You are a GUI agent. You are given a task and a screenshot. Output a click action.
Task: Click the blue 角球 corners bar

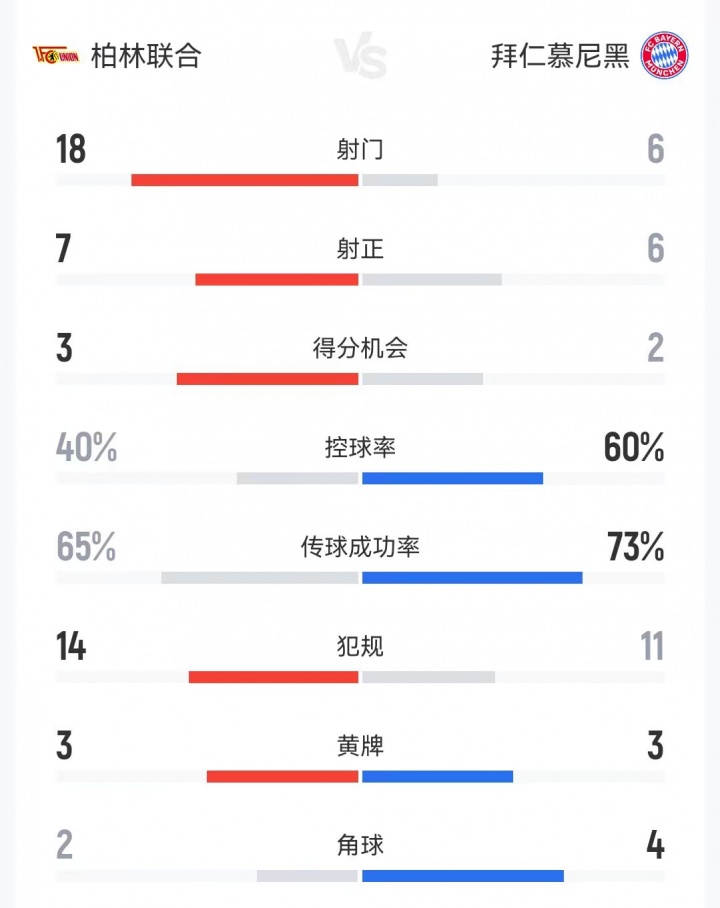tap(462, 876)
